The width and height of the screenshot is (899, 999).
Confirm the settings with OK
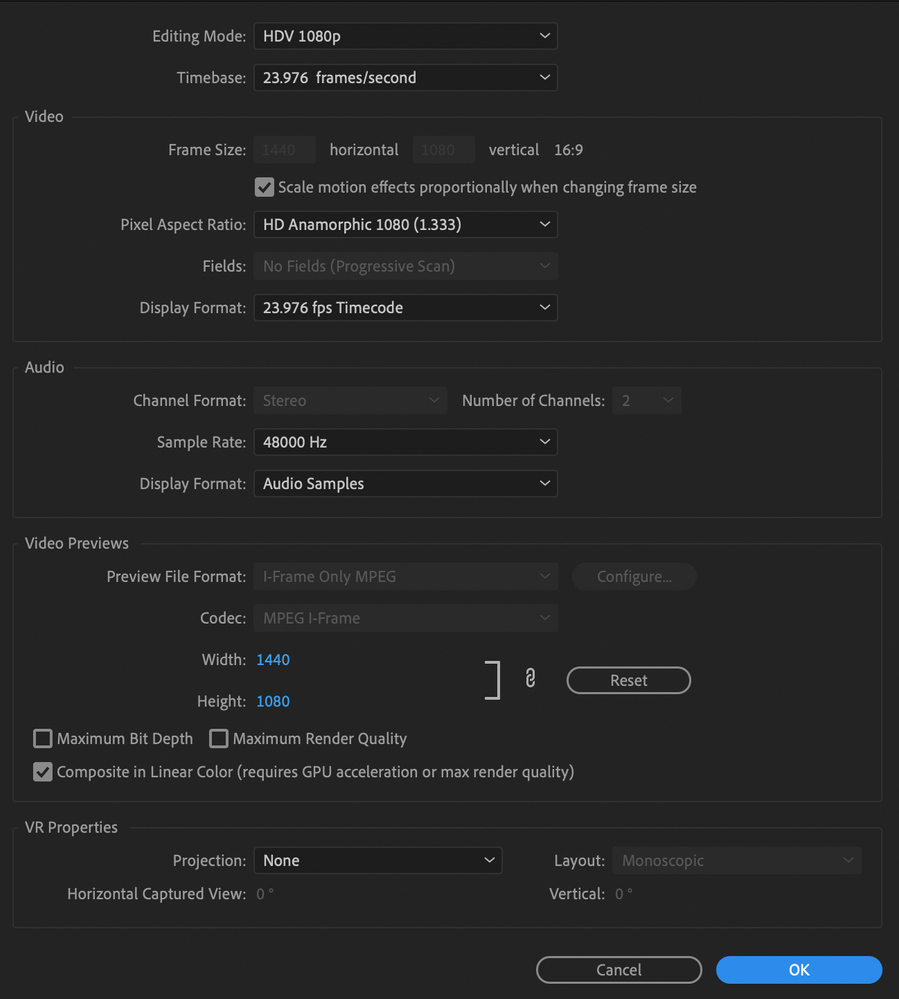[x=799, y=970]
